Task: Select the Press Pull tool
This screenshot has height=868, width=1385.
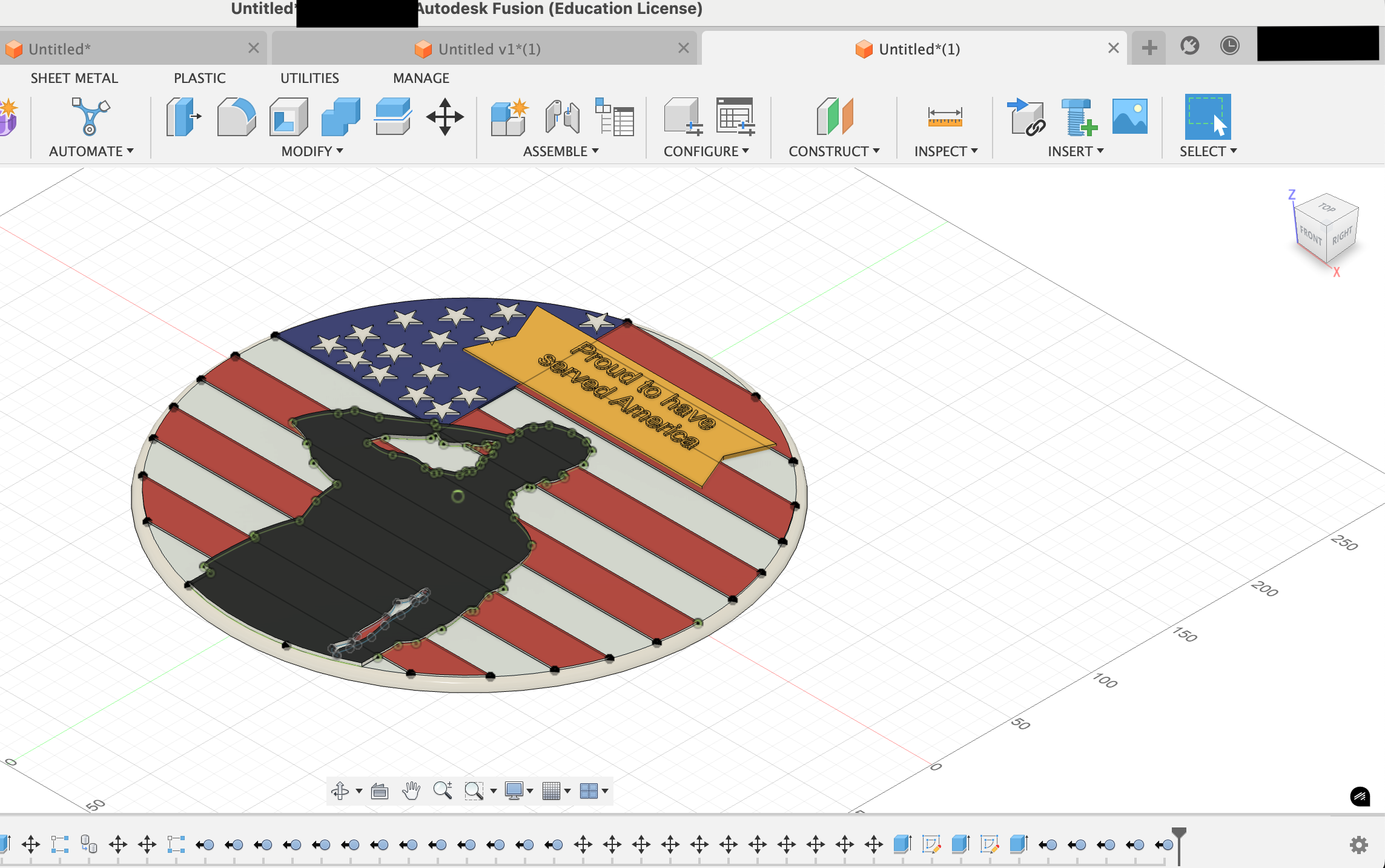Action: [x=183, y=116]
